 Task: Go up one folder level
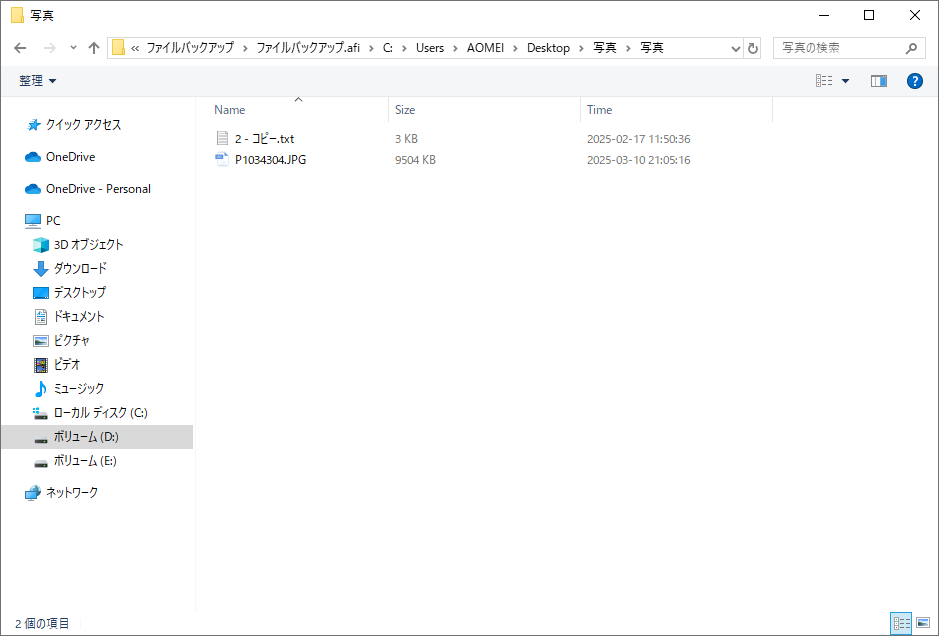click(x=93, y=48)
